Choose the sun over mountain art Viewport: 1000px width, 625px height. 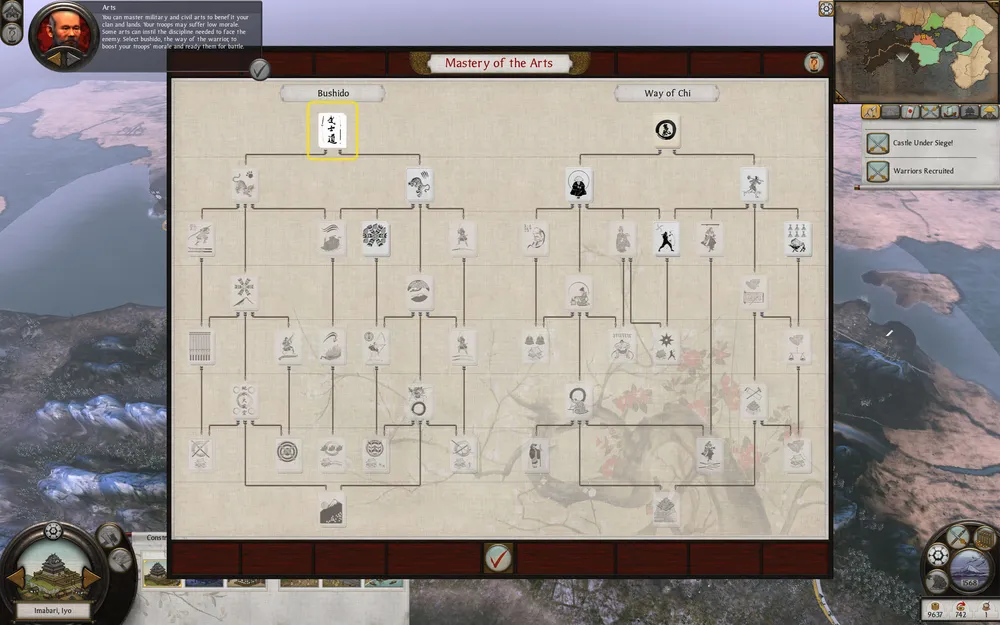click(420, 293)
